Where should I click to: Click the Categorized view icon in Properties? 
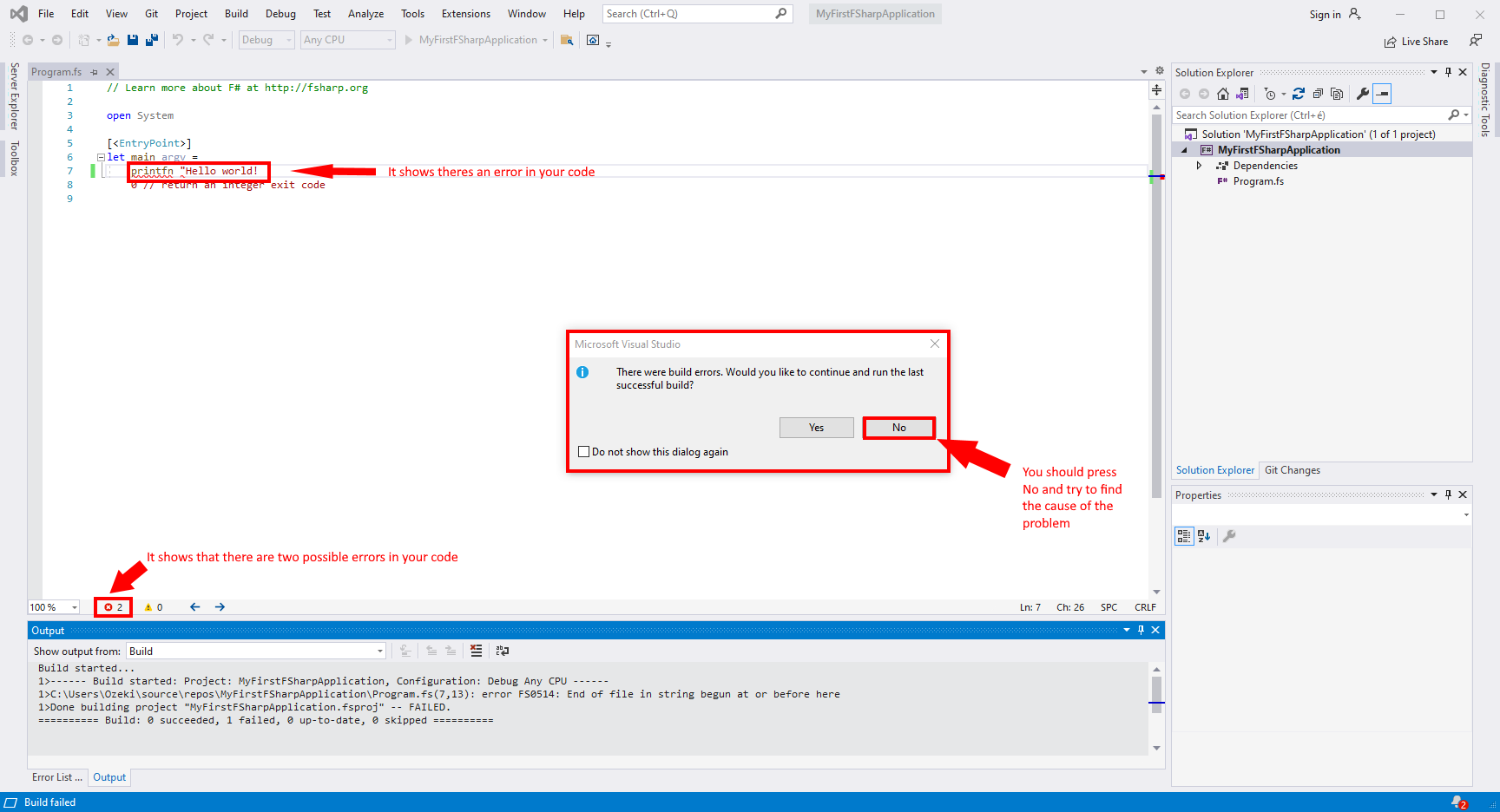(1184, 536)
